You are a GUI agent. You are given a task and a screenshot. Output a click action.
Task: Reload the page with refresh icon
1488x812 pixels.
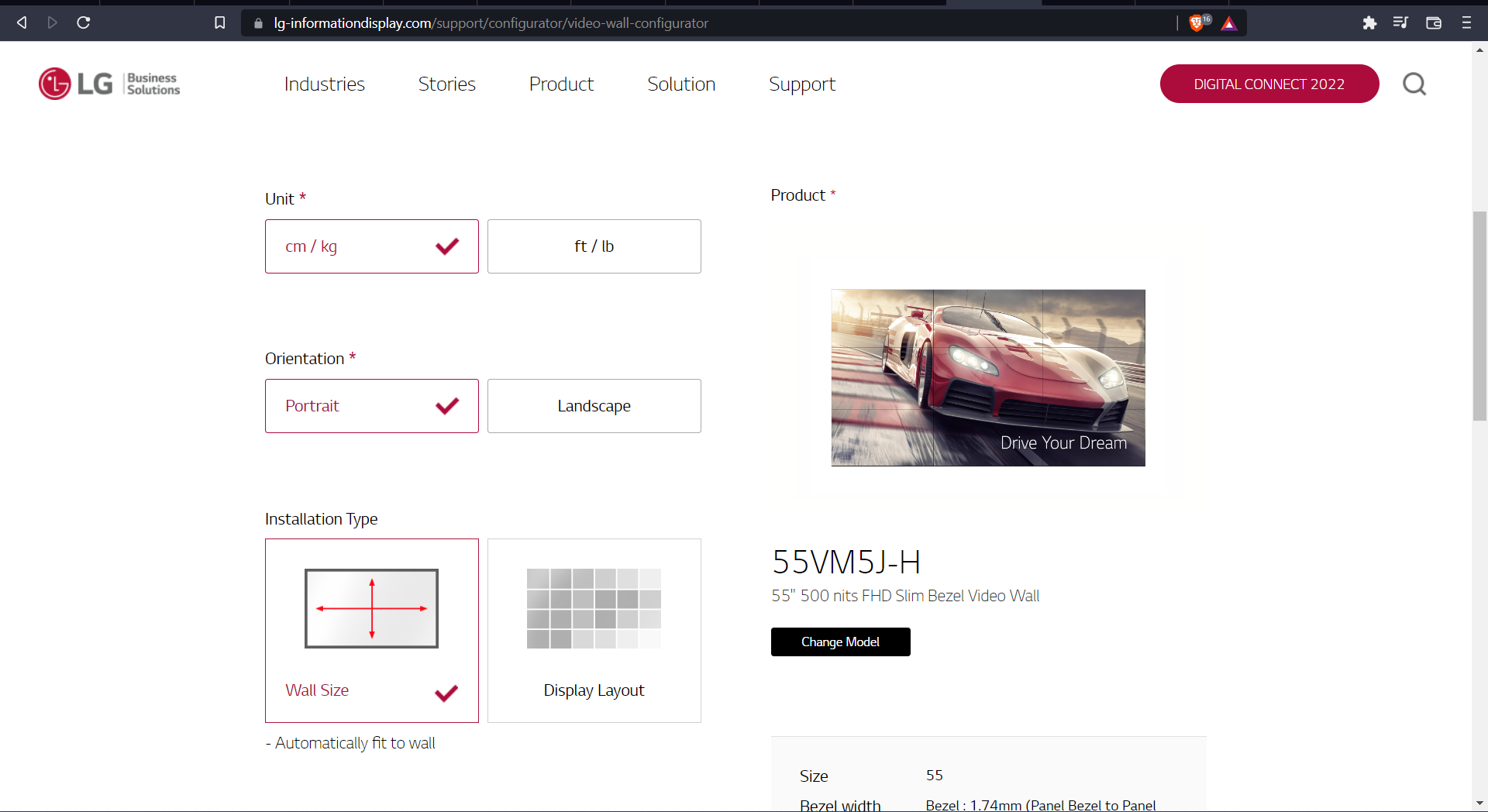click(84, 22)
